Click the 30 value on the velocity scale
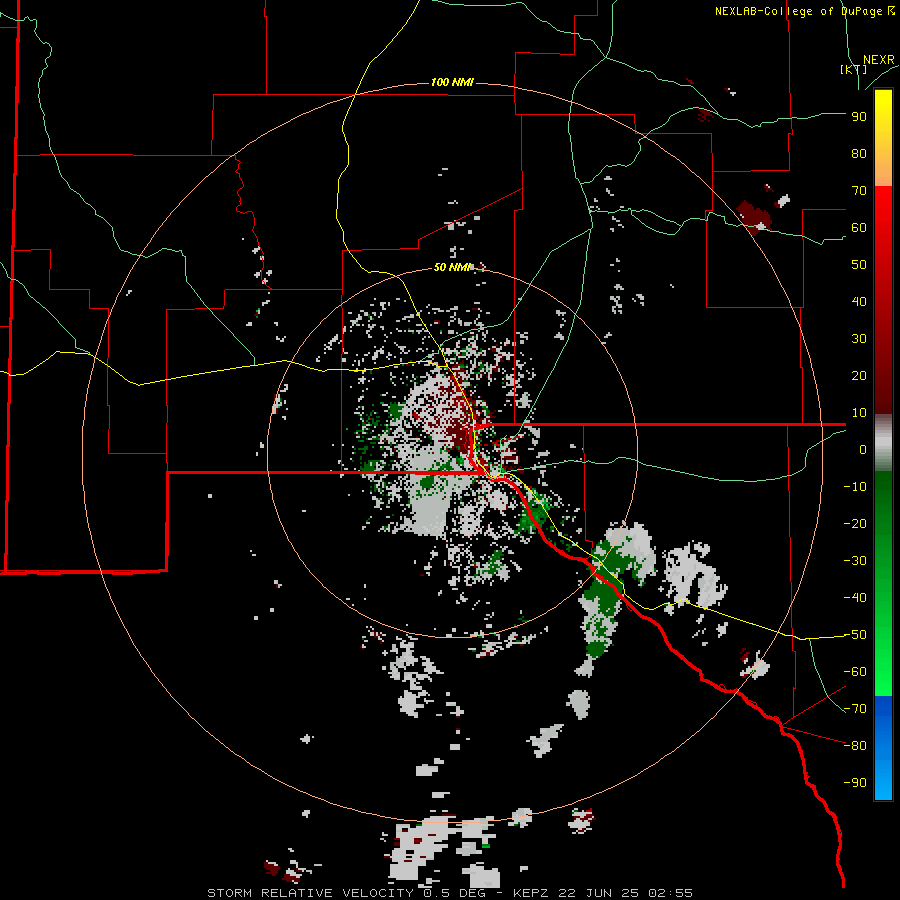This screenshot has width=900, height=900. (859, 339)
